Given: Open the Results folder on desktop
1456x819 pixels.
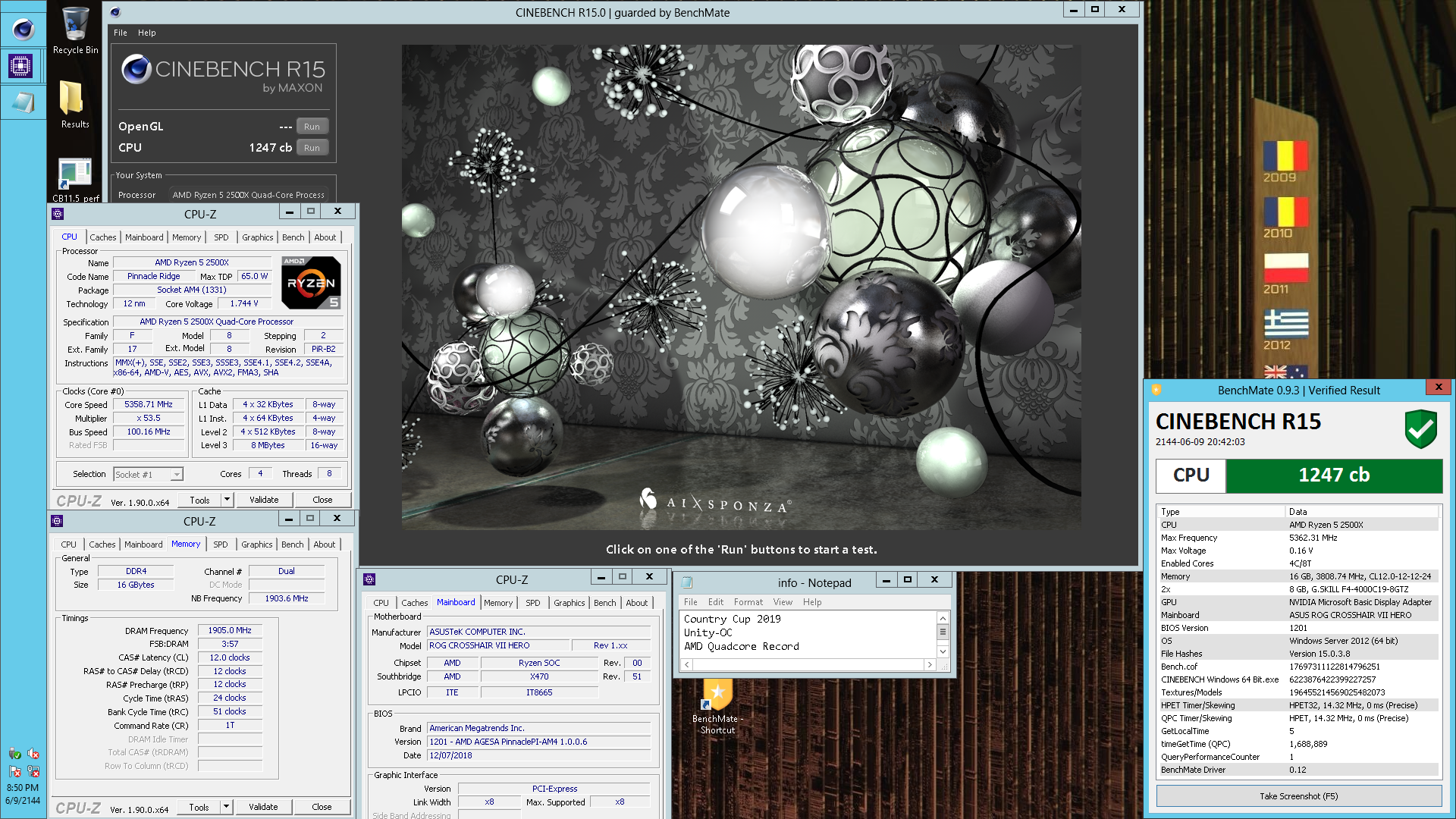Looking at the screenshot, I should click(74, 104).
